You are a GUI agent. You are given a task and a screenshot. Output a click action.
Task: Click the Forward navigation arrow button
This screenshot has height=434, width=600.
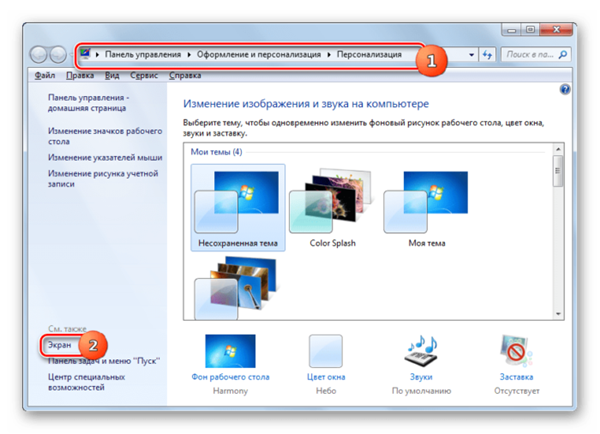point(58,54)
